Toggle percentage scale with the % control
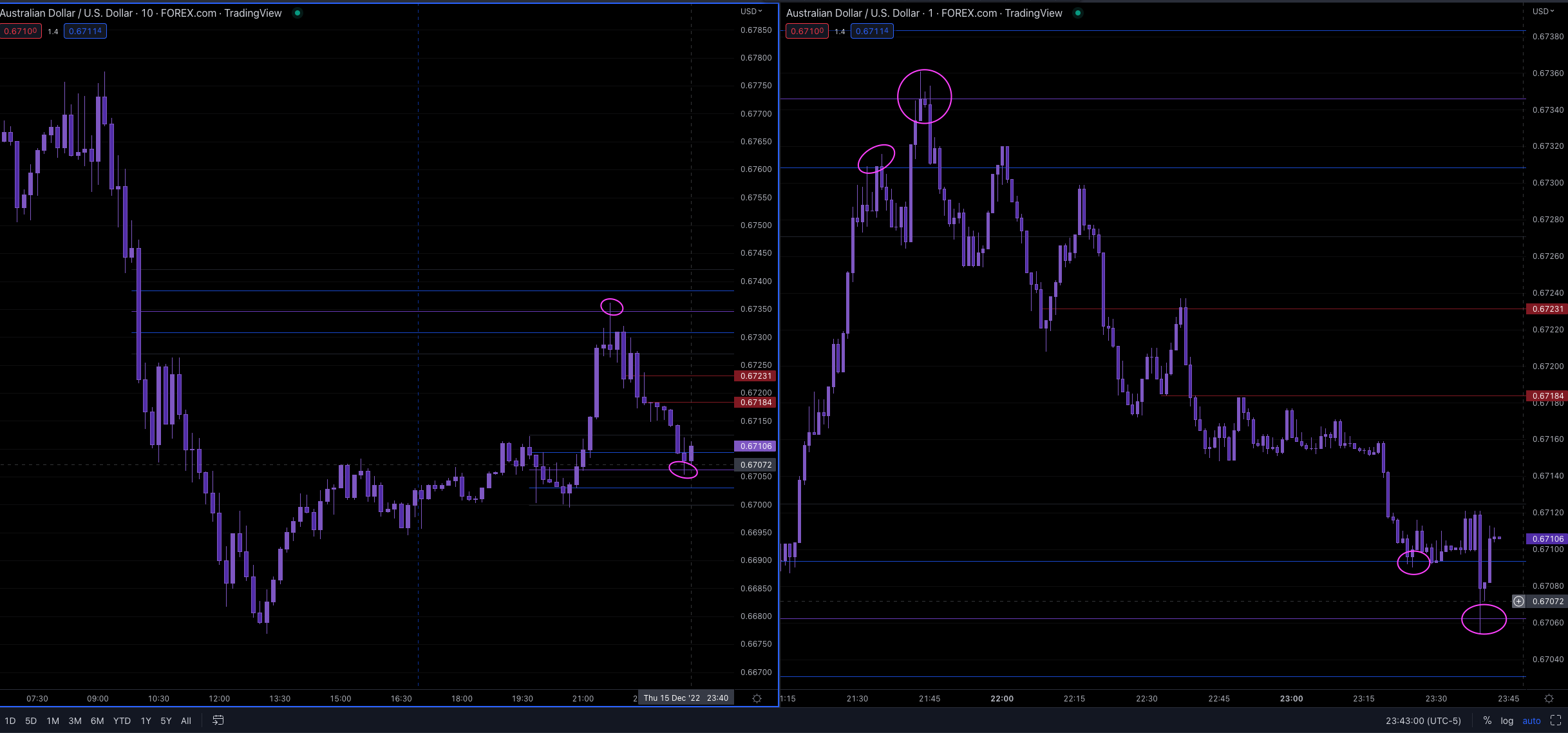This screenshot has height=733, width=1568. click(x=1487, y=721)
